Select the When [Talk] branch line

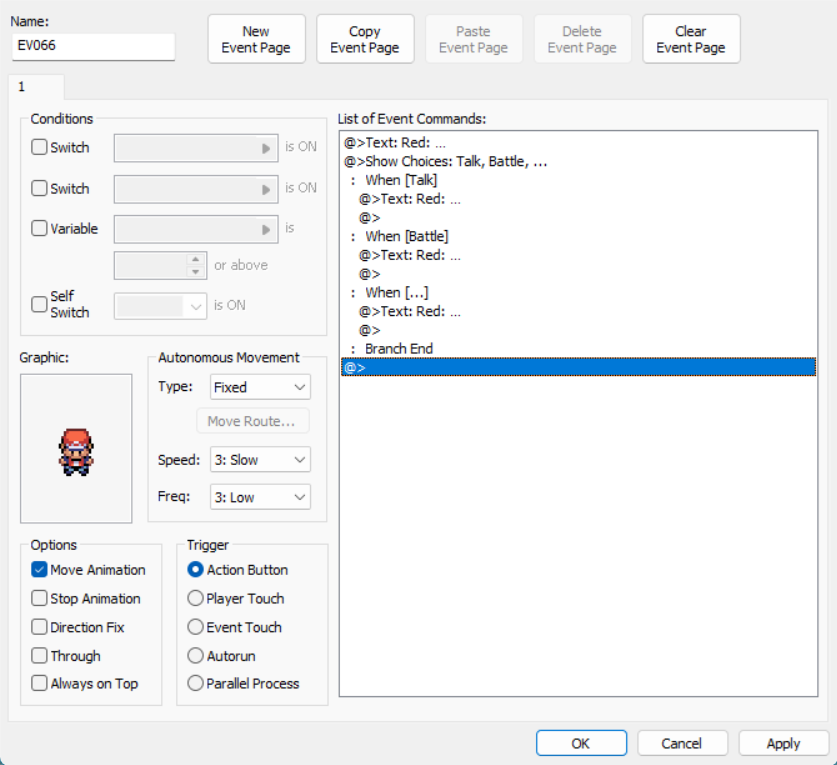click(x=578, y=180)
